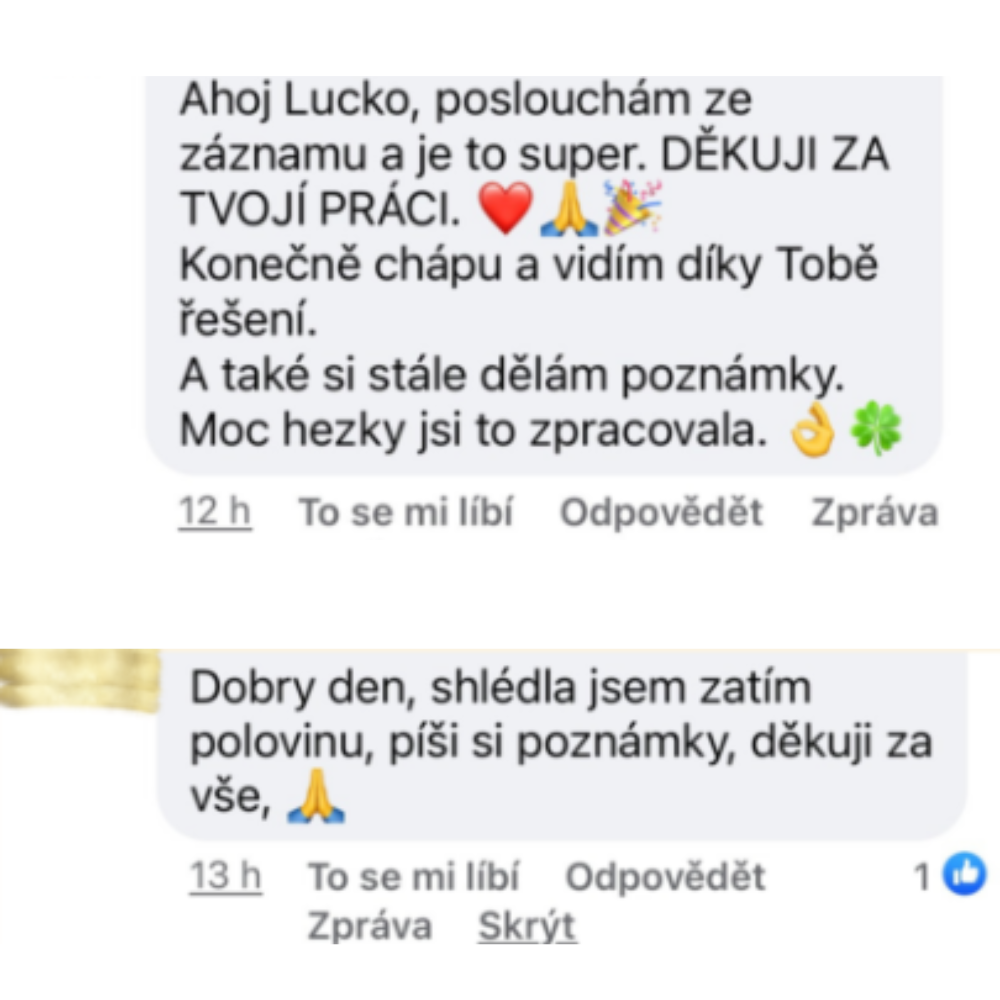Click the red heart emoji
1000x1000 pixels.
click(x=506, y=208)
